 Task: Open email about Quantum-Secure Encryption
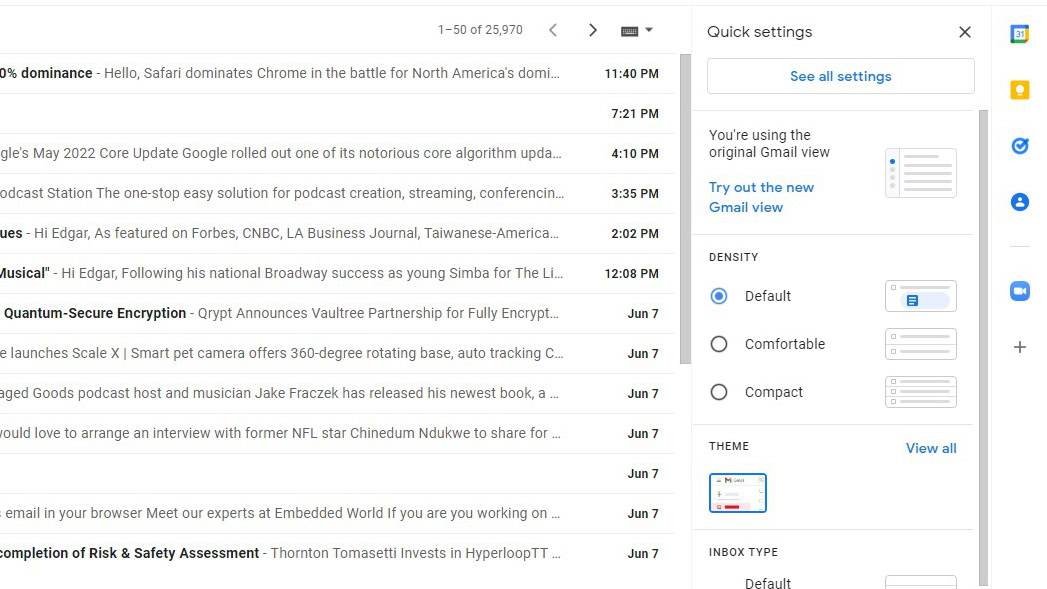pos(280,313)
